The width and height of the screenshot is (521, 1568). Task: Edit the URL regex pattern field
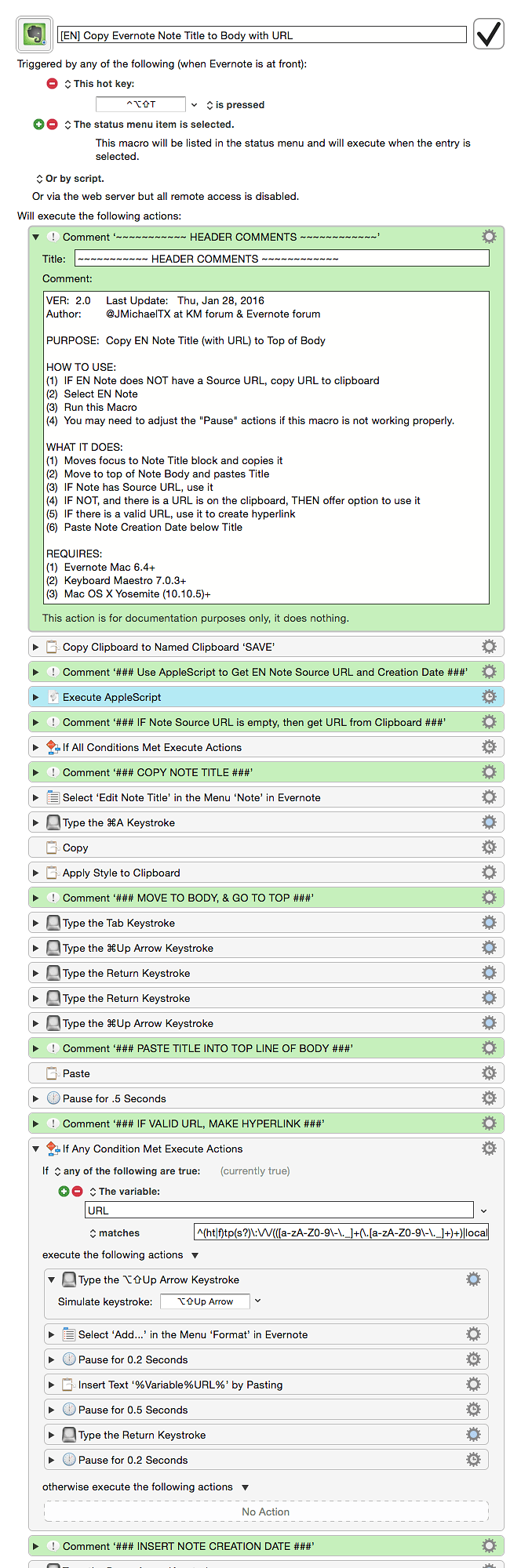point(341,1232)
